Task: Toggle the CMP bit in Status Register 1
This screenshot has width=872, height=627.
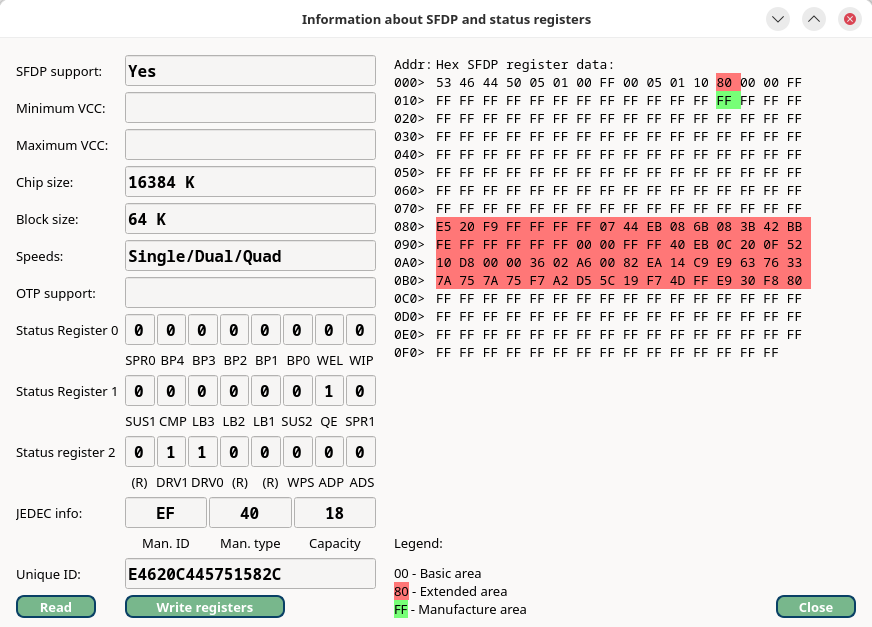Action: coord(171,390)
